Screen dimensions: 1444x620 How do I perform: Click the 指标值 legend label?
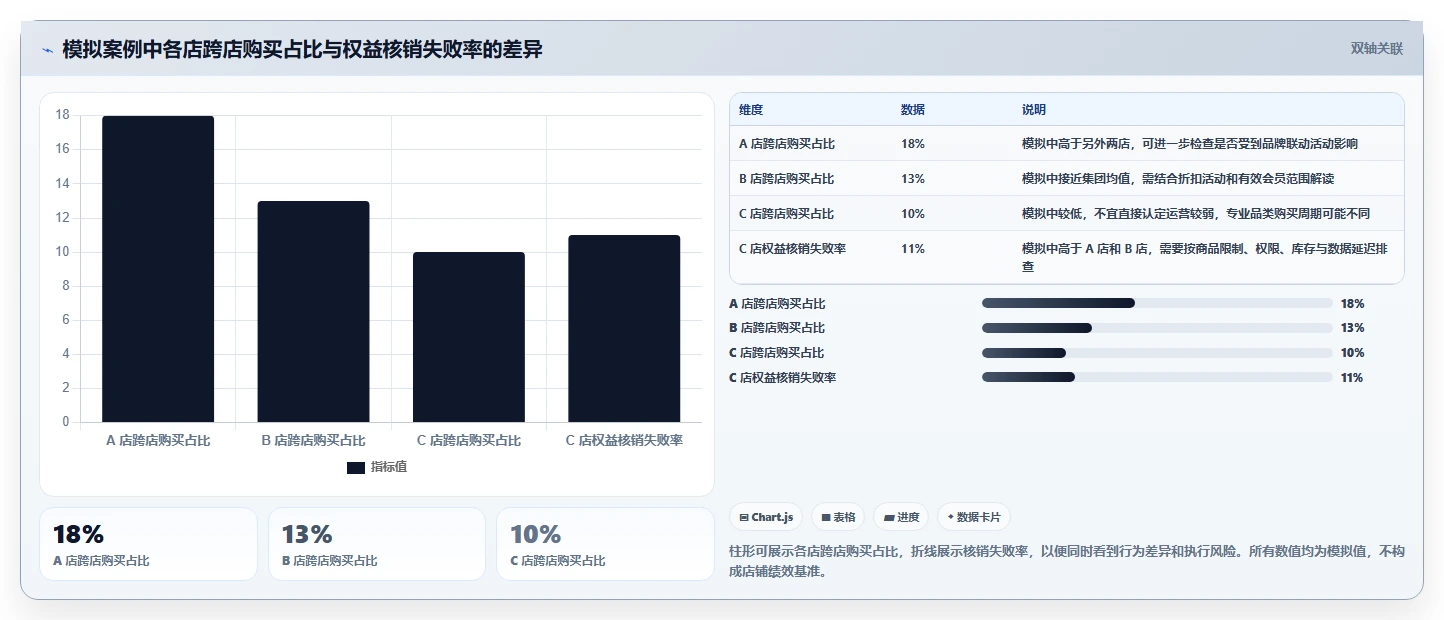pos(389,467)
